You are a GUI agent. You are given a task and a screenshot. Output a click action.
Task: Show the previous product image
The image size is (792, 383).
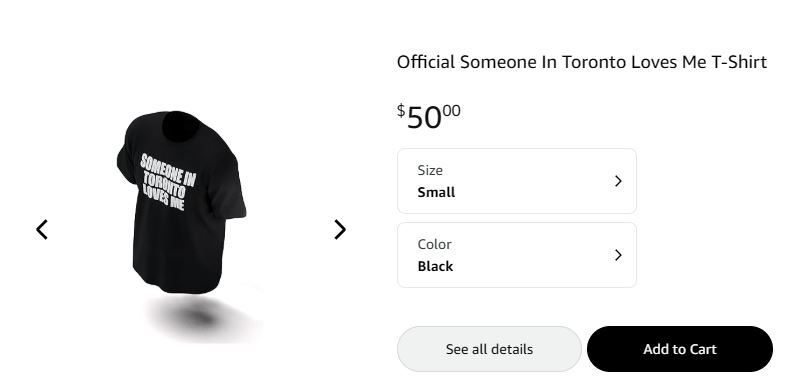(42, 229)
